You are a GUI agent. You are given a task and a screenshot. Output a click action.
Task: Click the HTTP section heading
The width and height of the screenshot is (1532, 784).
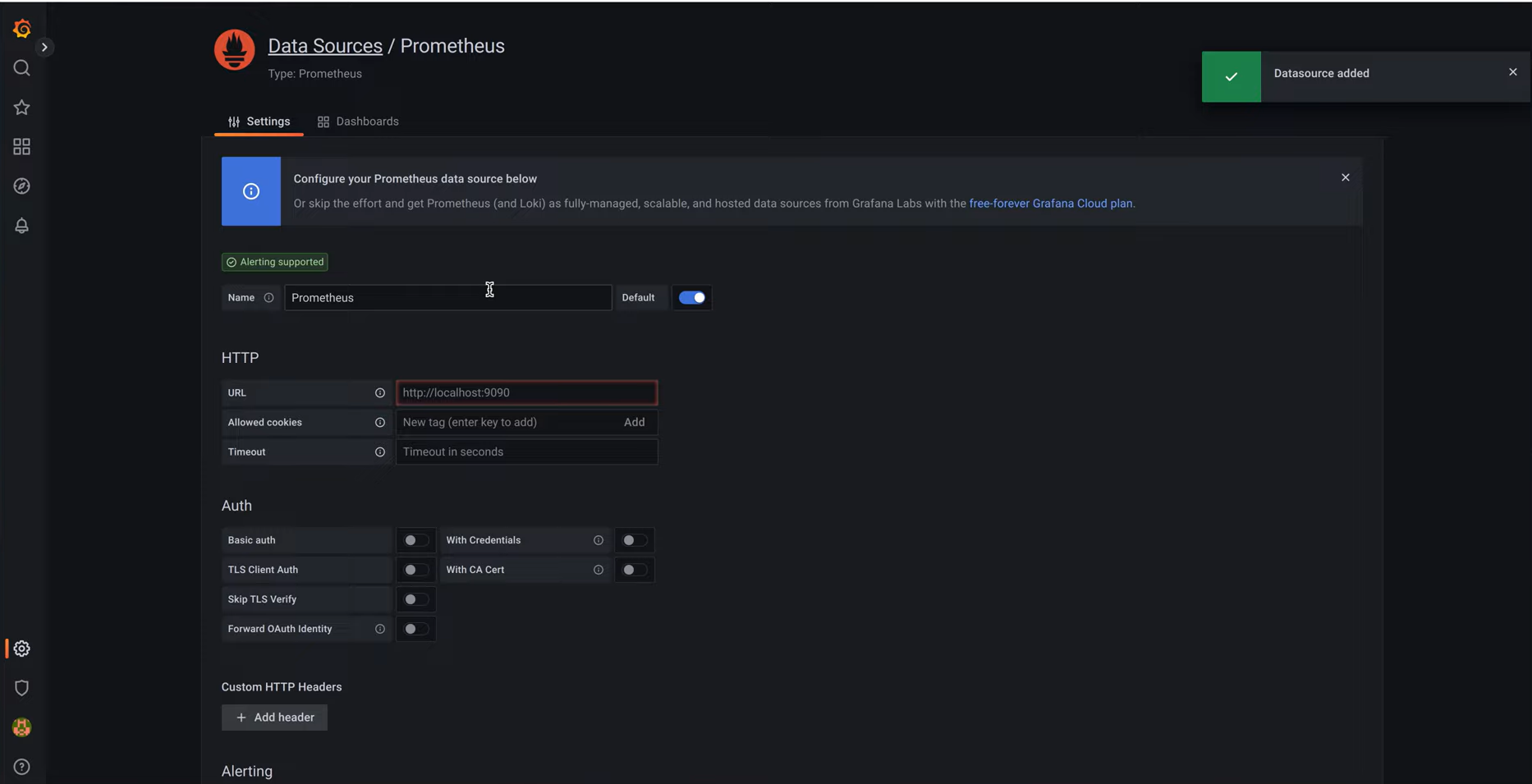tap(240, 358)
